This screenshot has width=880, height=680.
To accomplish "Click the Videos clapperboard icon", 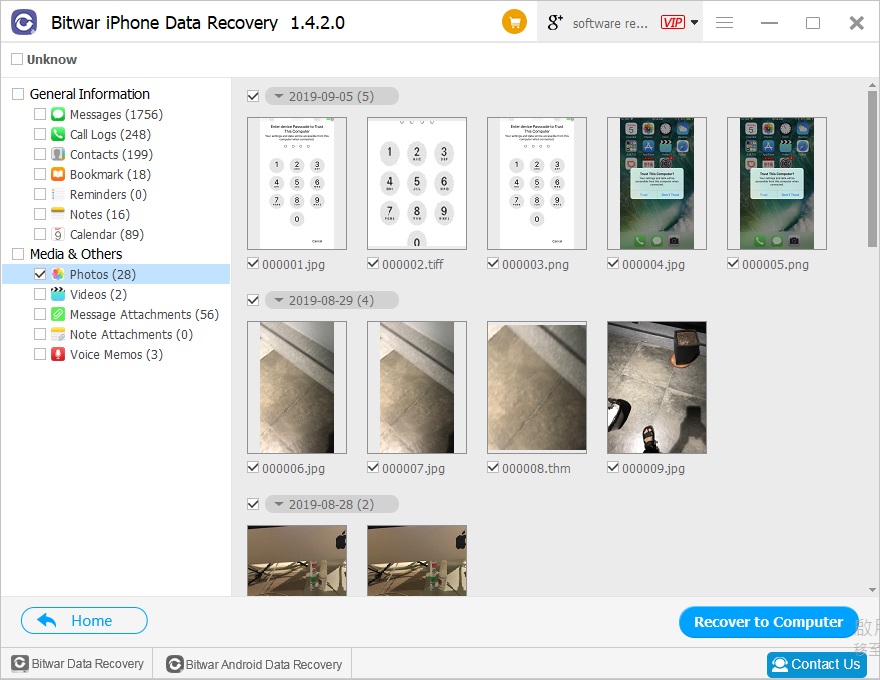I will pyautogui.click(x=58, y=294).
